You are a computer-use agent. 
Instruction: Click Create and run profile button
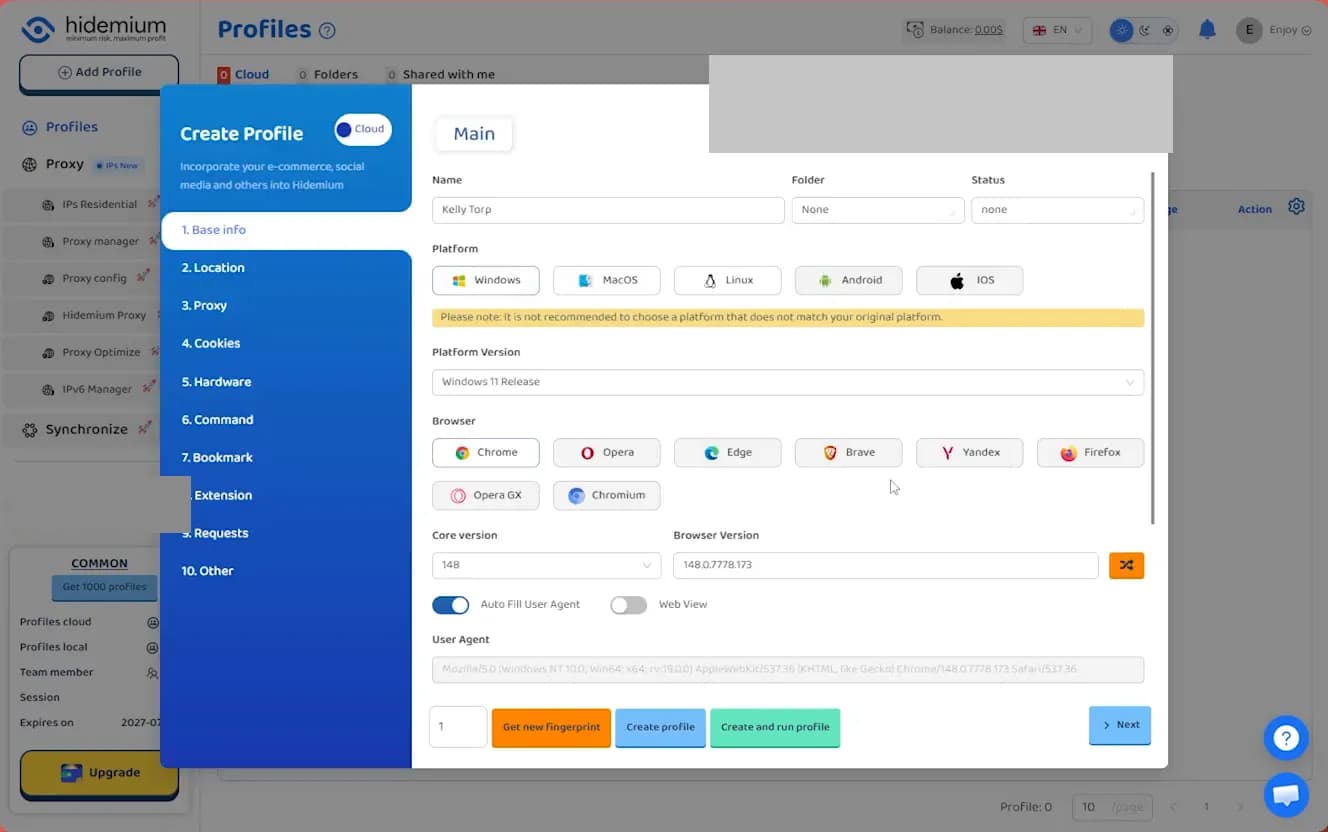point(775,727)
